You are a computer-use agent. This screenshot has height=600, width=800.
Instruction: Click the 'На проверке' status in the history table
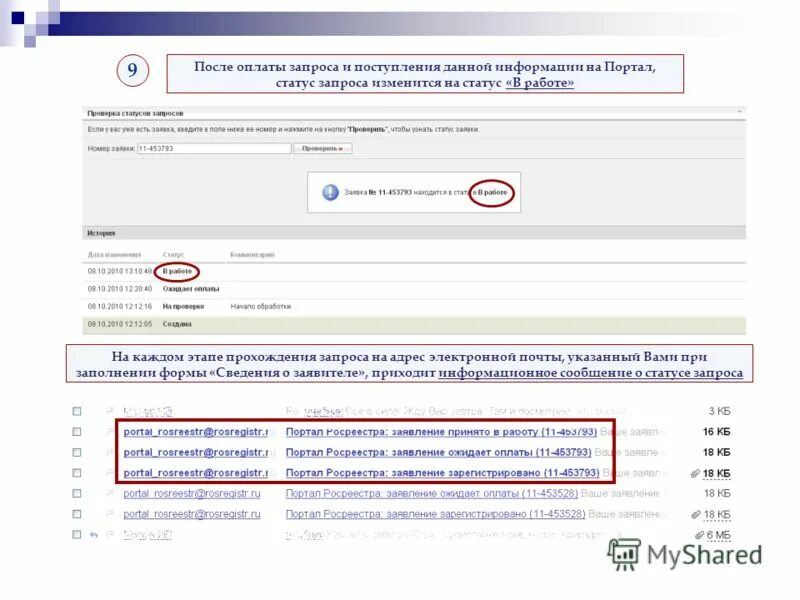pos(183,307)
